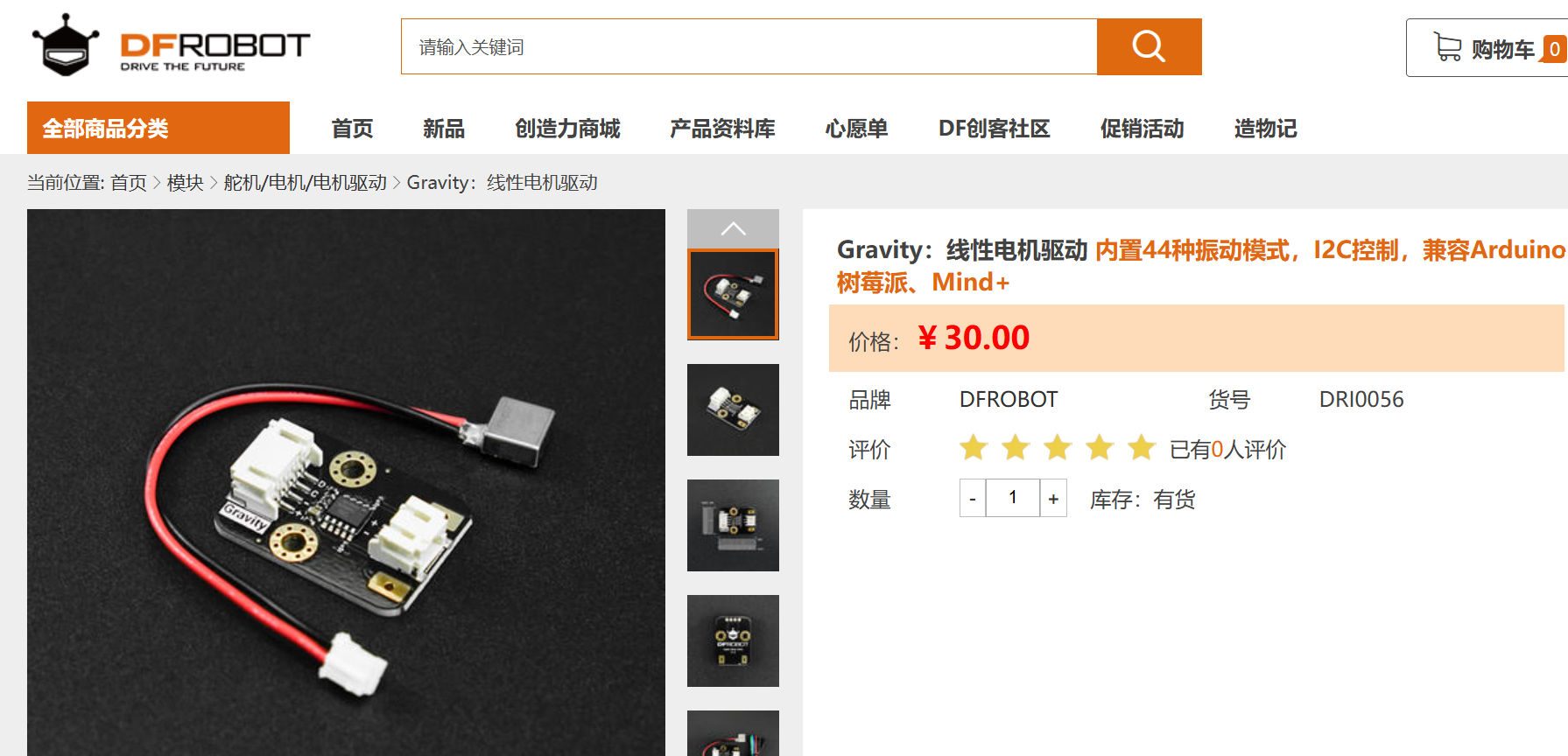This screenshot has width=1568, height=756.
Task: Decrease quantity with the minus button
Action: point(973,498)
